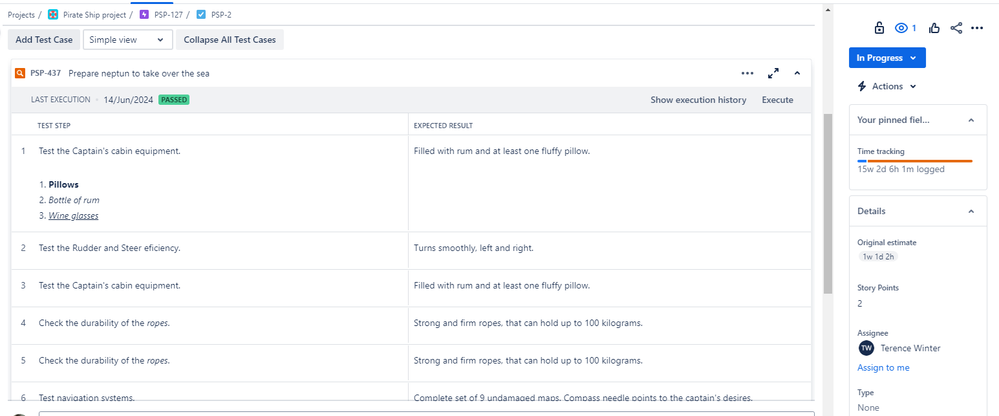Click the Bottle of rum list item
999x416 pixels.
coord(74,200)
